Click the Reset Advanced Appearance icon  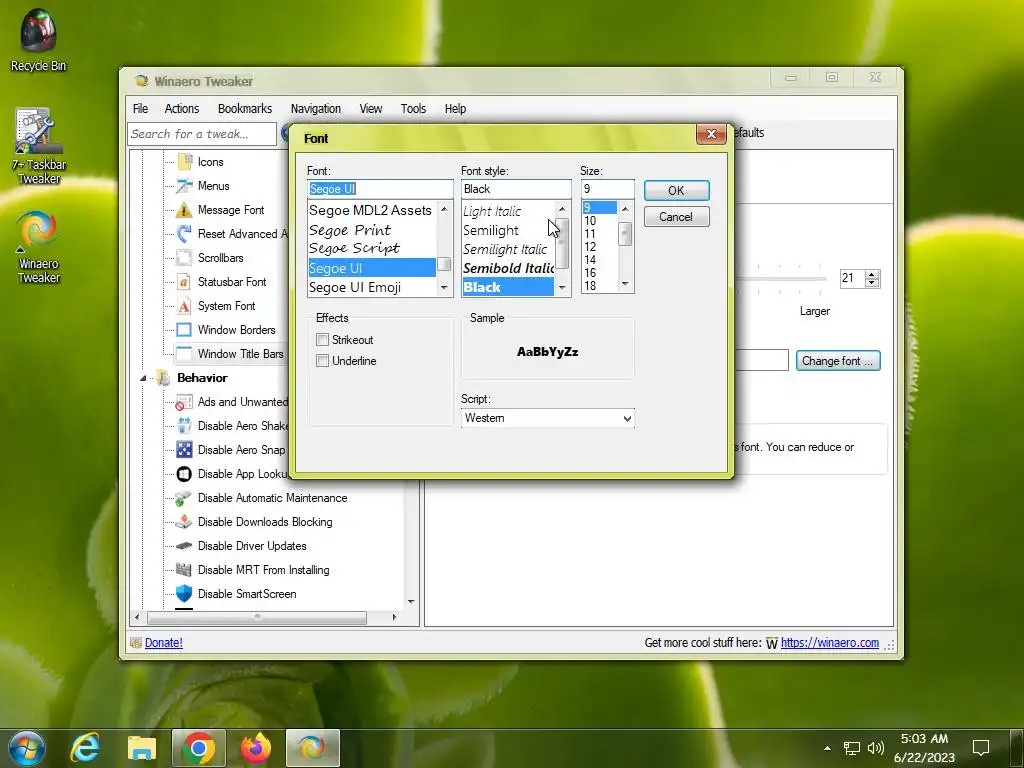click(x=185, y=234)
